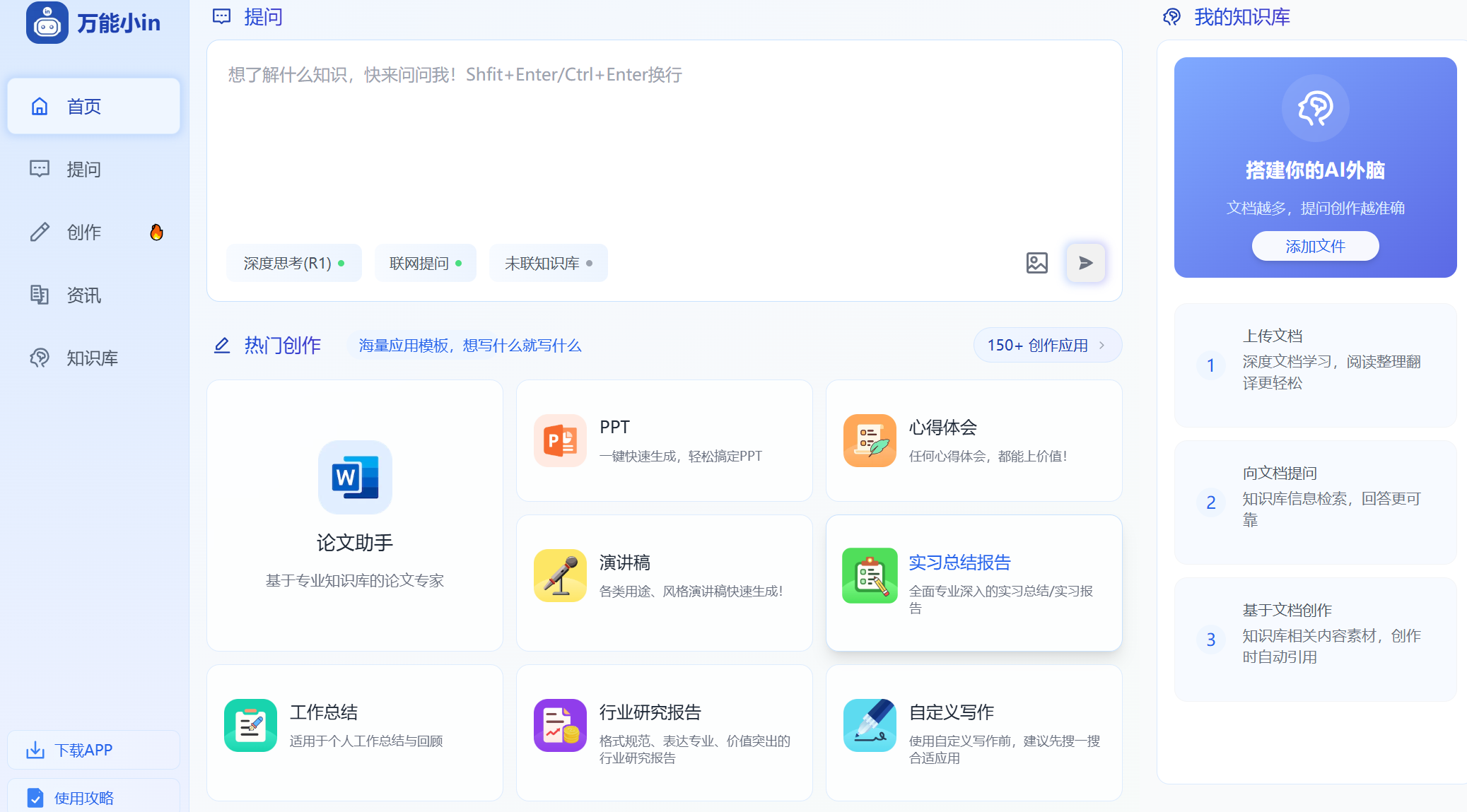This screenshot has height=812, width=1467.
Task: Select step 2 向文档提问
Action: click(1315, 502)
